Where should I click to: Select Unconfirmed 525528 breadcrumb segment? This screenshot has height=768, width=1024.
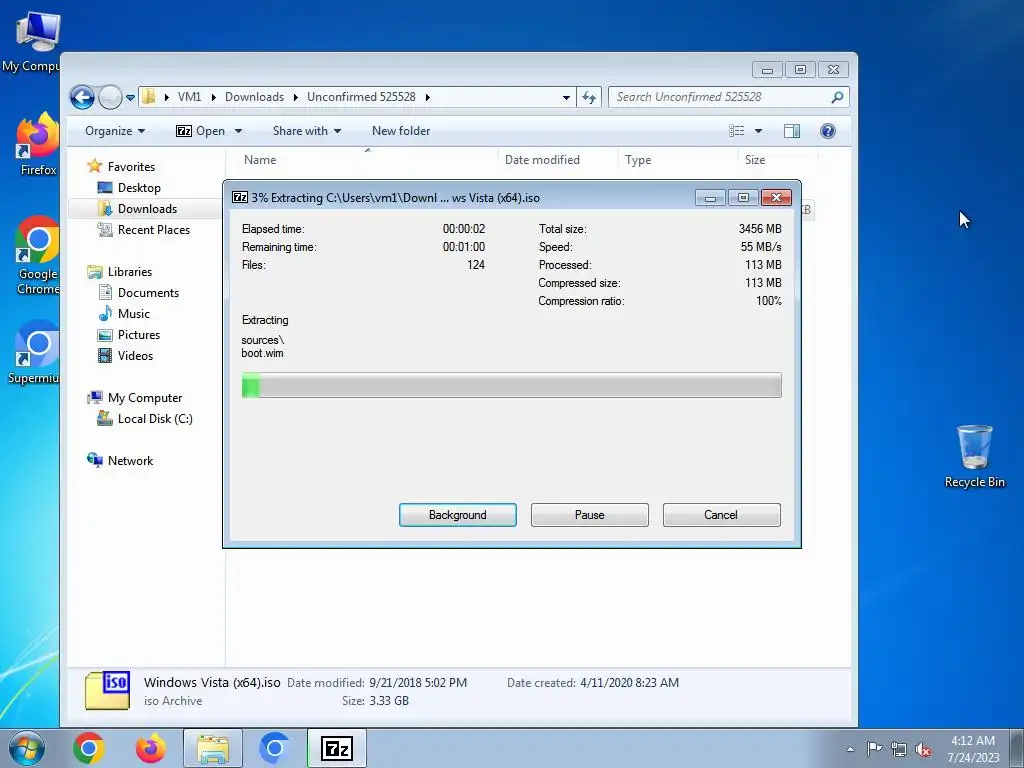pos(361,97)
